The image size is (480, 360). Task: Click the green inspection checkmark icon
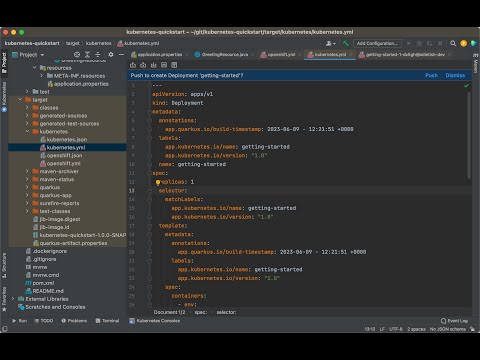pos(466,86)
